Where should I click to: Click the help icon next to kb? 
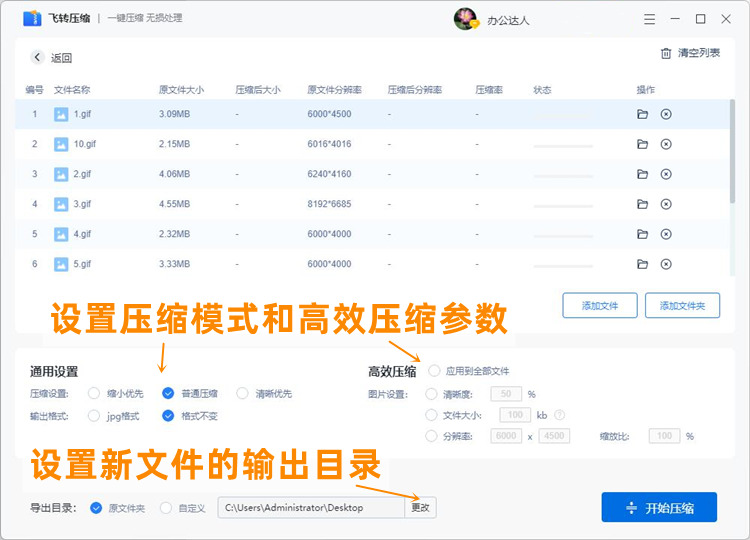click(x=559, y=415)
